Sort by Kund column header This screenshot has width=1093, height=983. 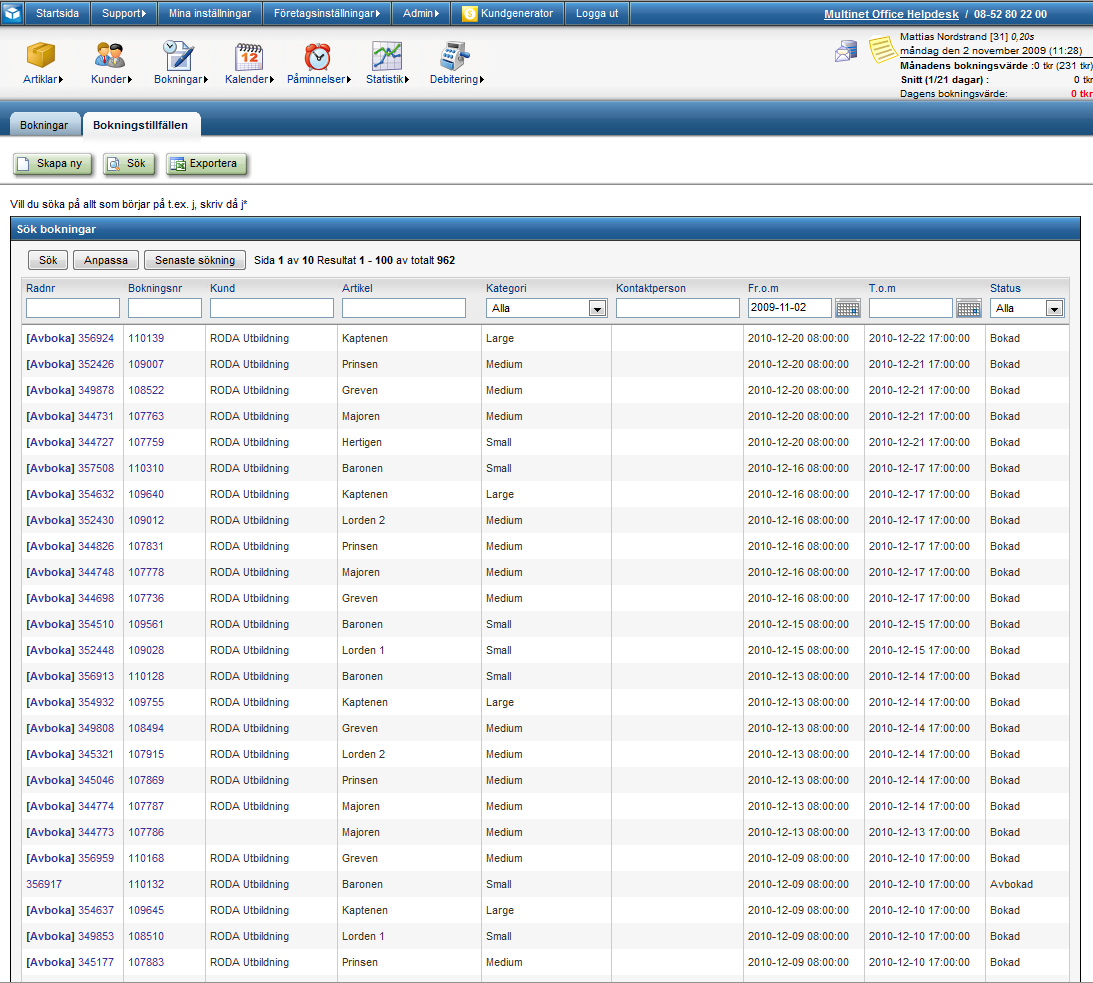(x=222, y=288)
